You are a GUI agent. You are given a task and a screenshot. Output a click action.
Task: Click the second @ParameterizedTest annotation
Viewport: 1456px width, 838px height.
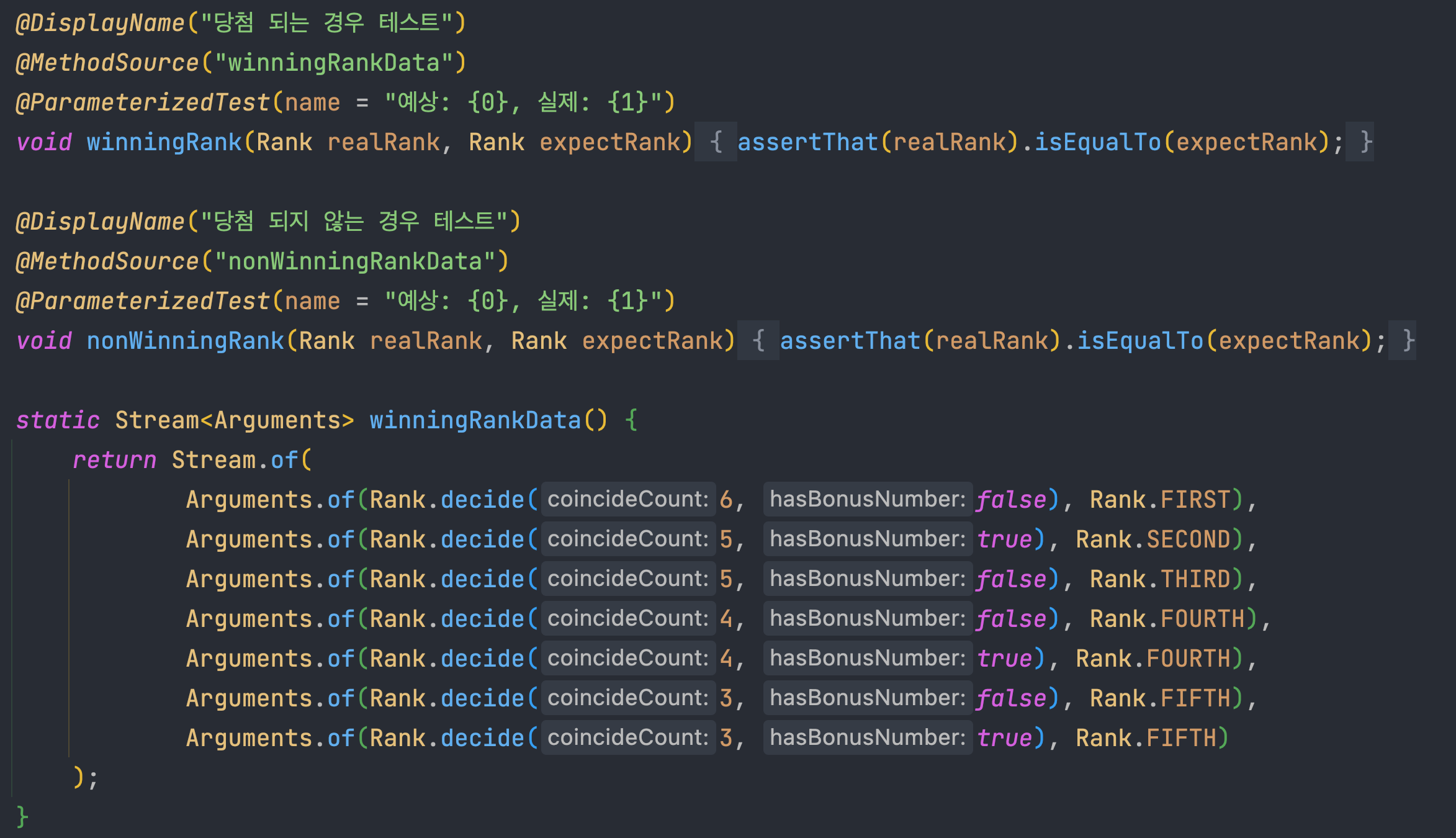(x=143, y=301)
